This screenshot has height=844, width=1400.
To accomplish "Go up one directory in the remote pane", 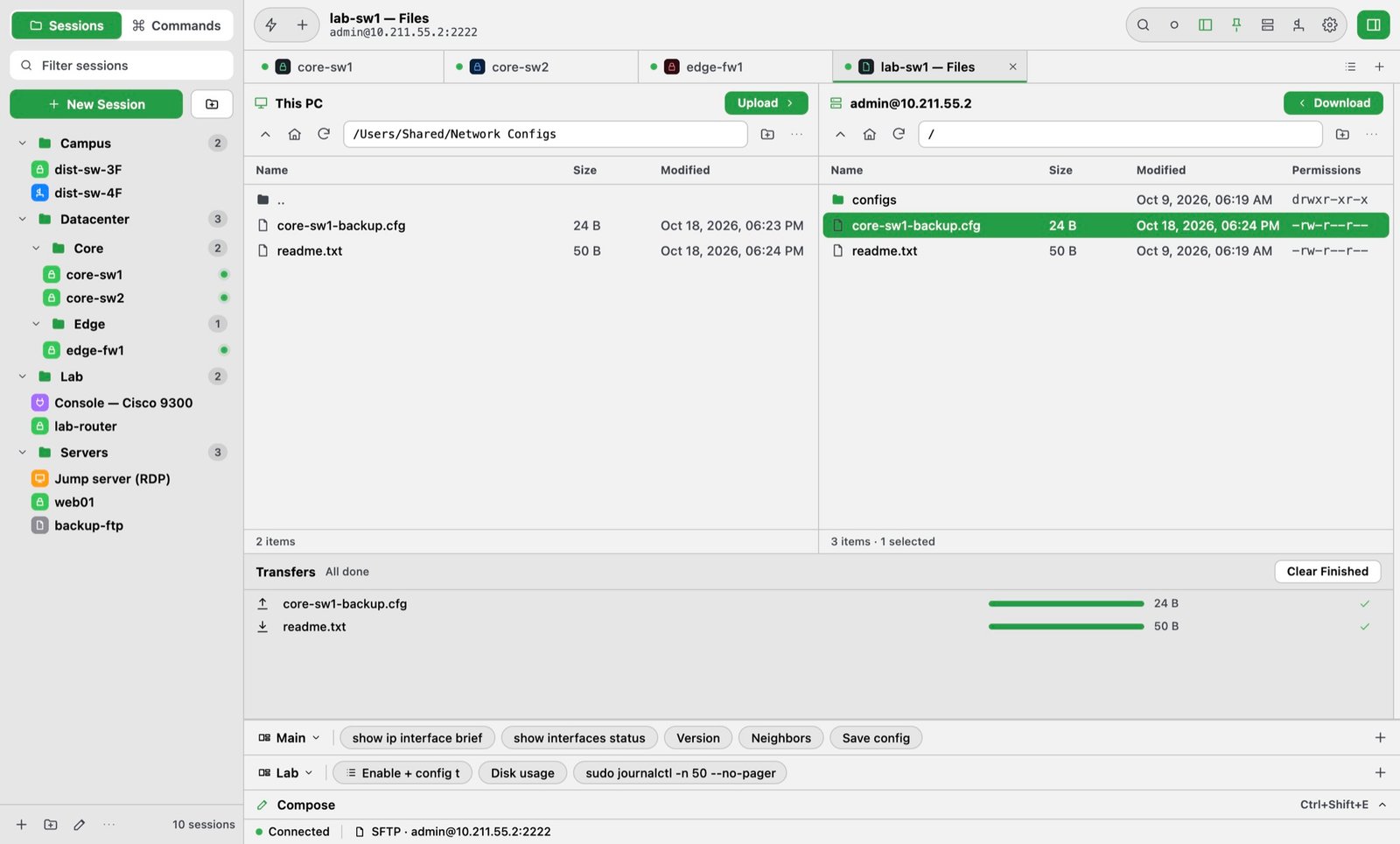I will pos(840,134).
